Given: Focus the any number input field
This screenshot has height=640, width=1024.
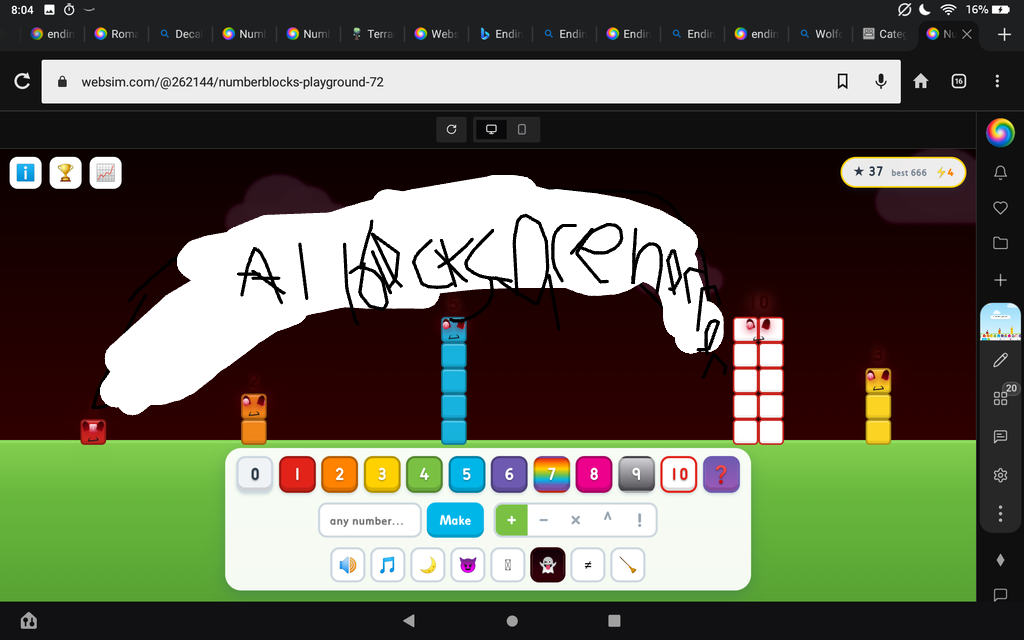Looking at the screenshot, I should coord(370,520).
